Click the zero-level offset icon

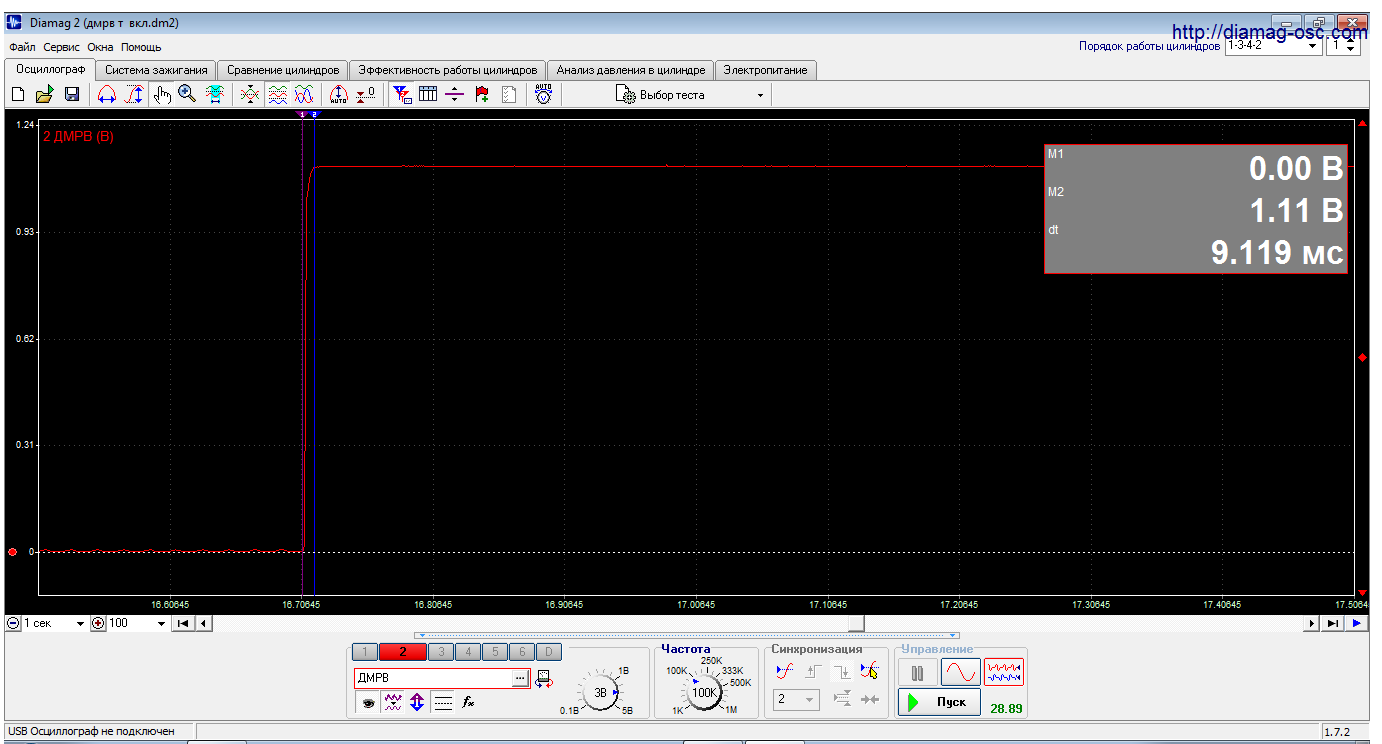point(366,94)
